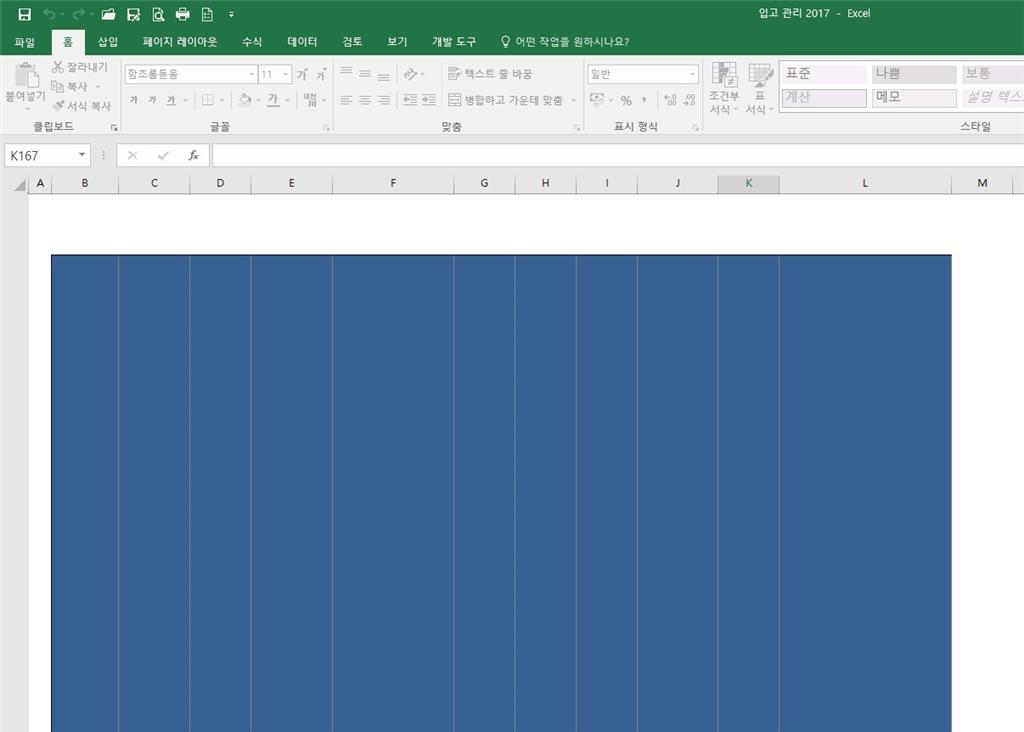Open the 파일 tab
Screen dimensions: 1024x732
(x=25, y=42)
